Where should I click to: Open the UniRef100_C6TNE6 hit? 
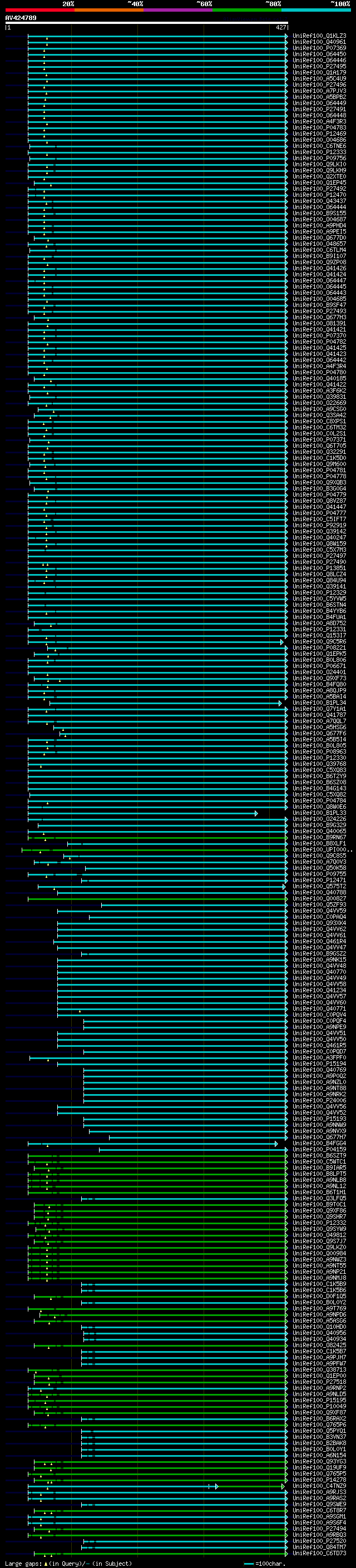pyautogui.click(x=319, y=146)
